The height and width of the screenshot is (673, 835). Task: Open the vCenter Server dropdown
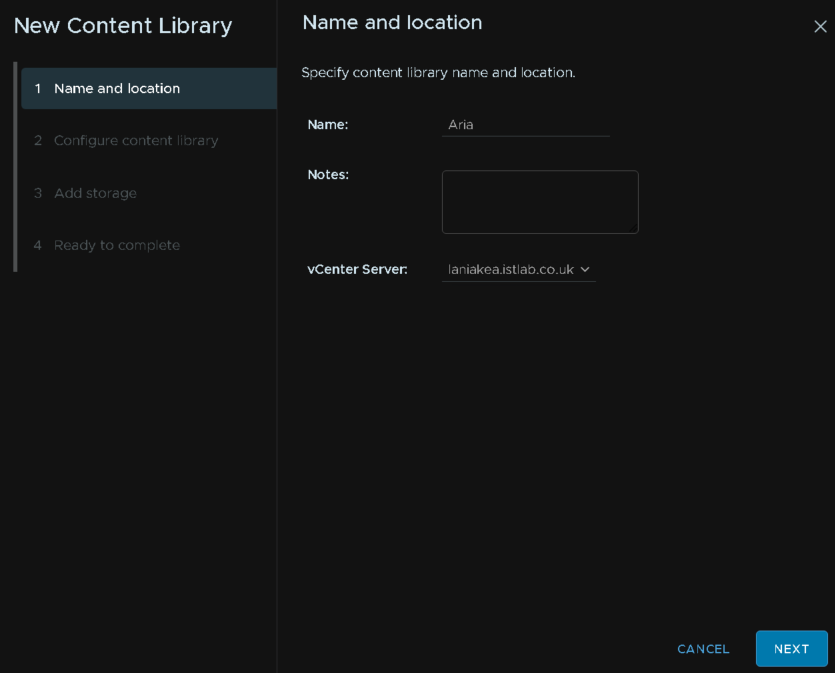[519, 270]
